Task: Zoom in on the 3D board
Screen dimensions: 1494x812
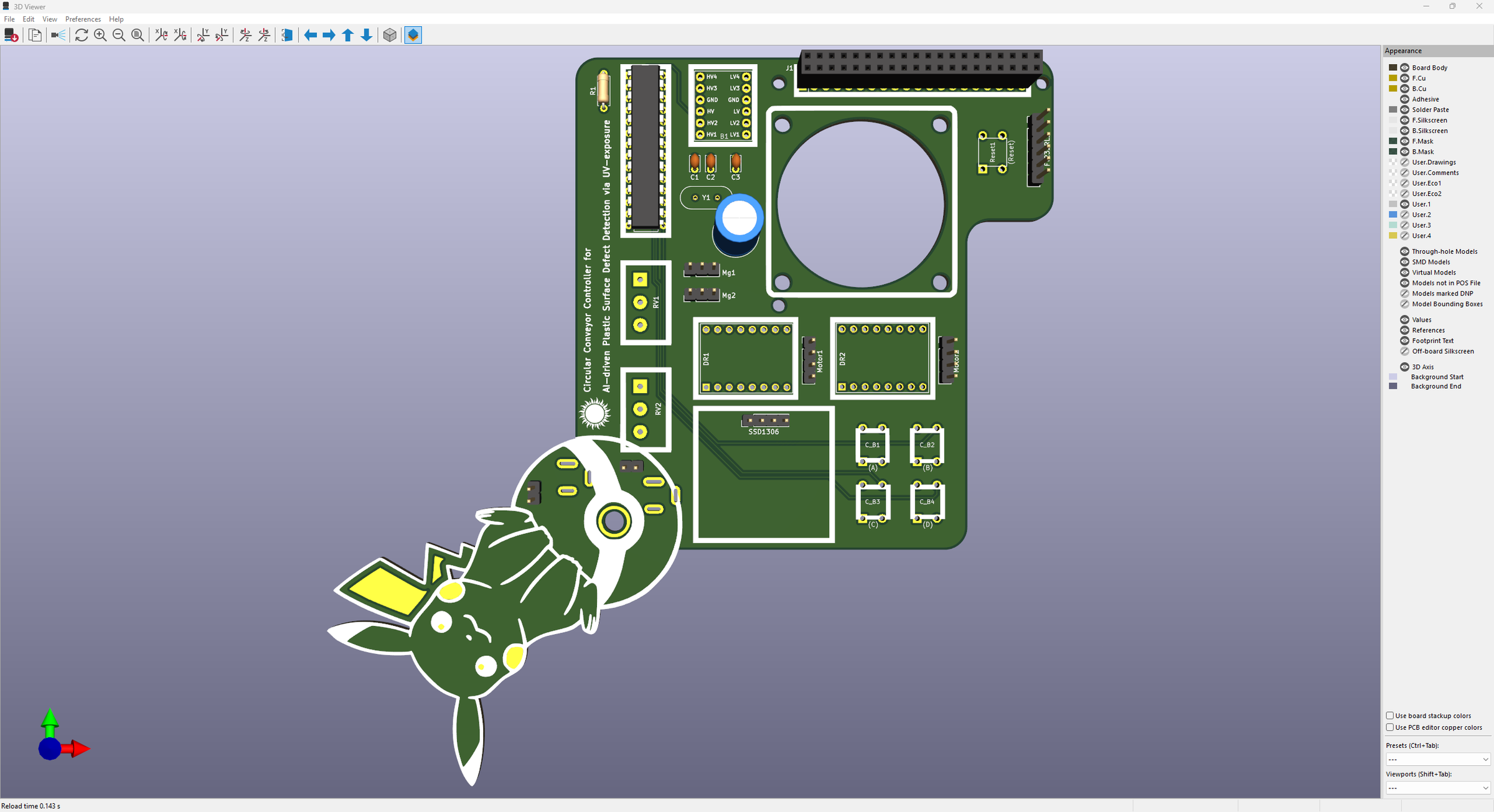Action: tap(100, 35)
